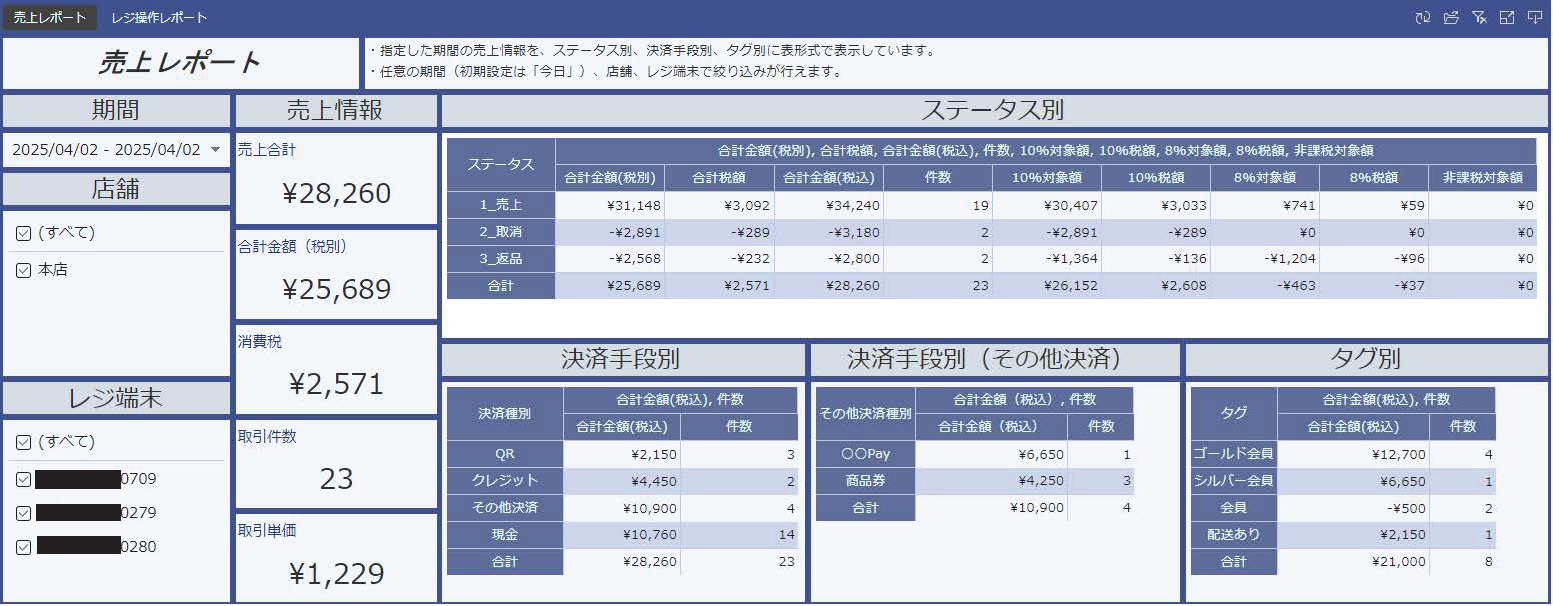The width and height of the screenshot is (1553, 606).
Task: Open the file/report browser icon
Action: (x=1450, y=17)
